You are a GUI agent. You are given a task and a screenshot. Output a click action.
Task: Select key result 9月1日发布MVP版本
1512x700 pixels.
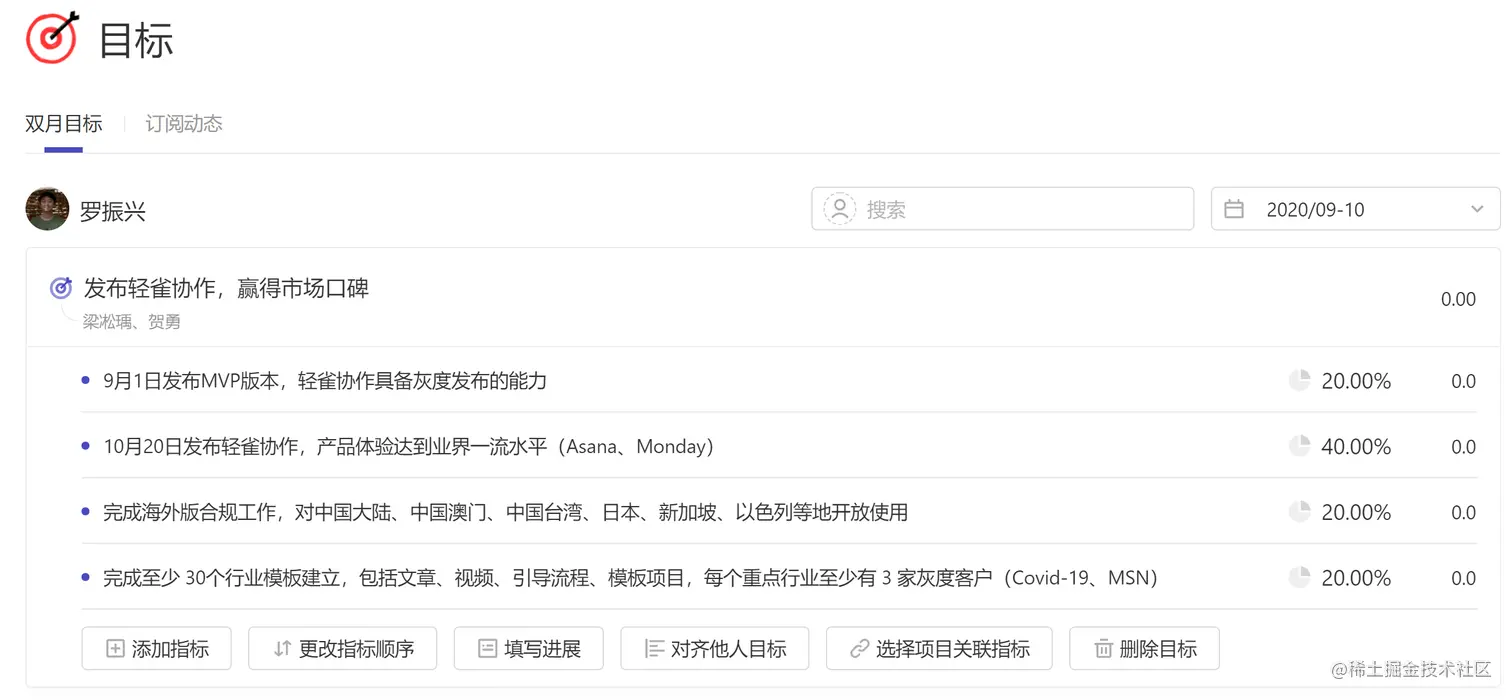coord(325,381)
